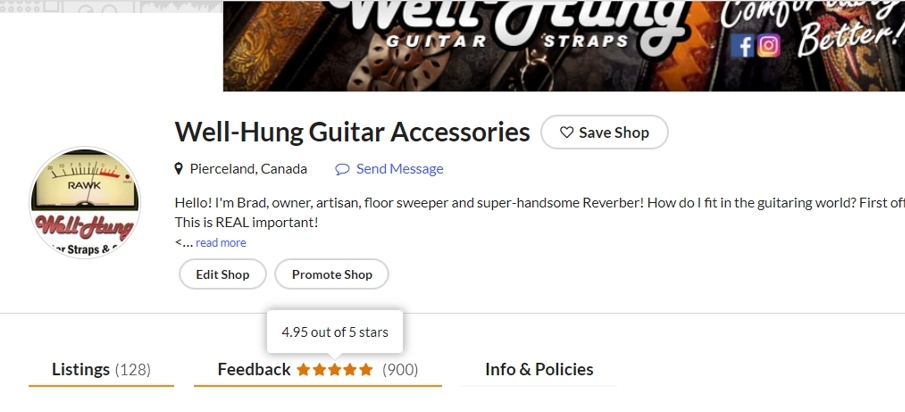Click the location pin icon

(179, 169)
